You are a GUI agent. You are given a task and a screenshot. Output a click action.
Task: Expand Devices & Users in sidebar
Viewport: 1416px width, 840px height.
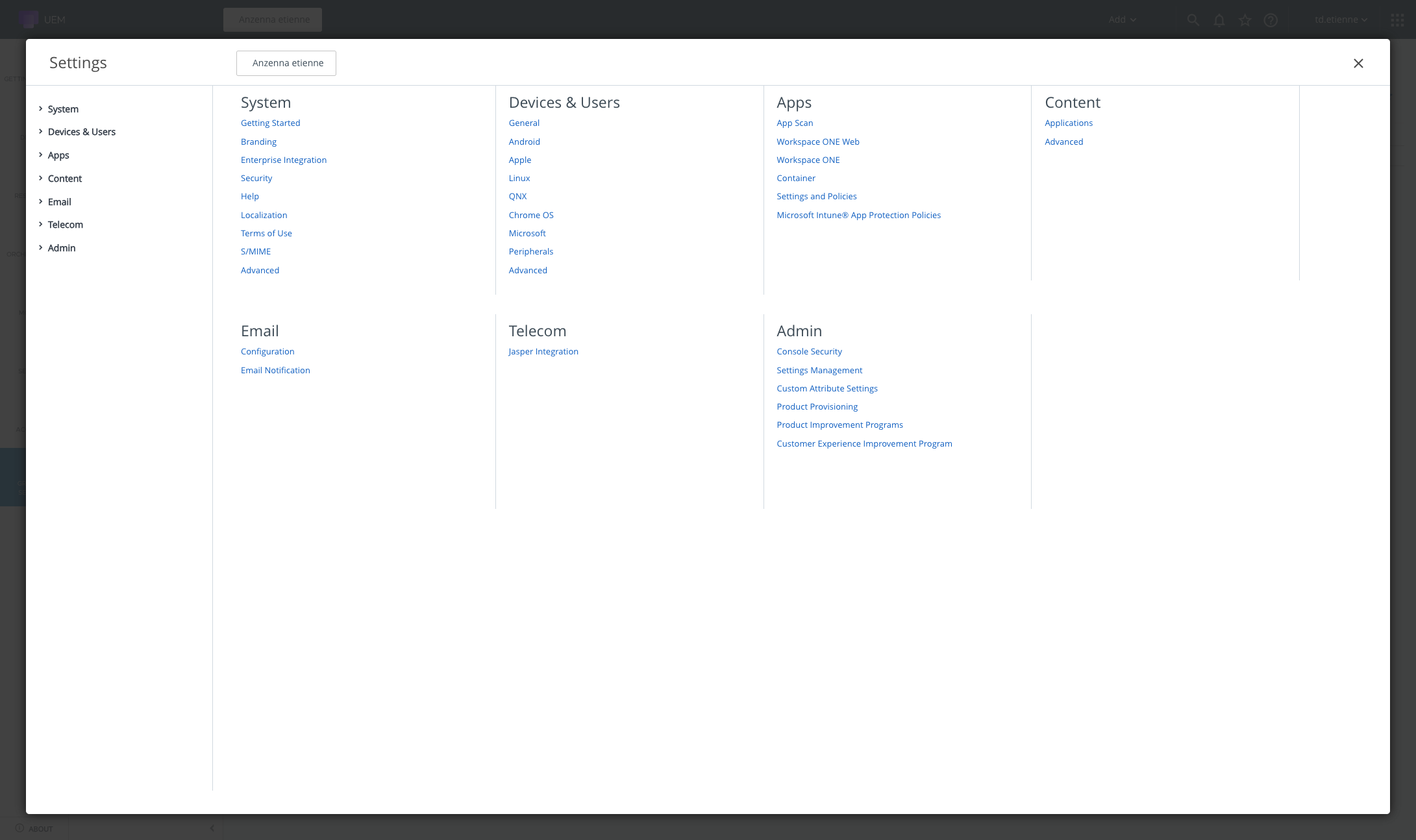click(x=40, y=131)
